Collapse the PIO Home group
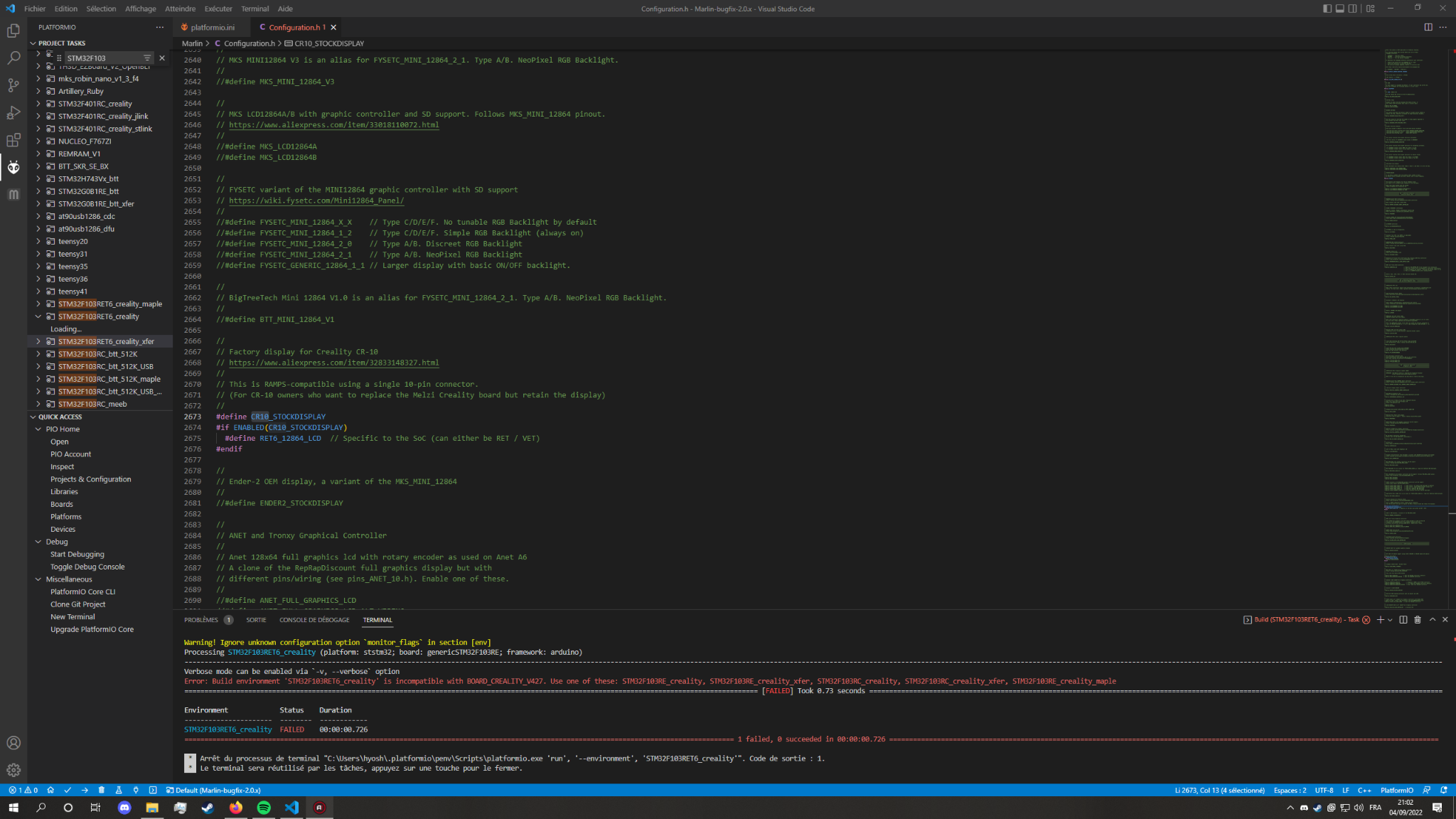This screenshot has width=1456, height=819. pos(38,429)
